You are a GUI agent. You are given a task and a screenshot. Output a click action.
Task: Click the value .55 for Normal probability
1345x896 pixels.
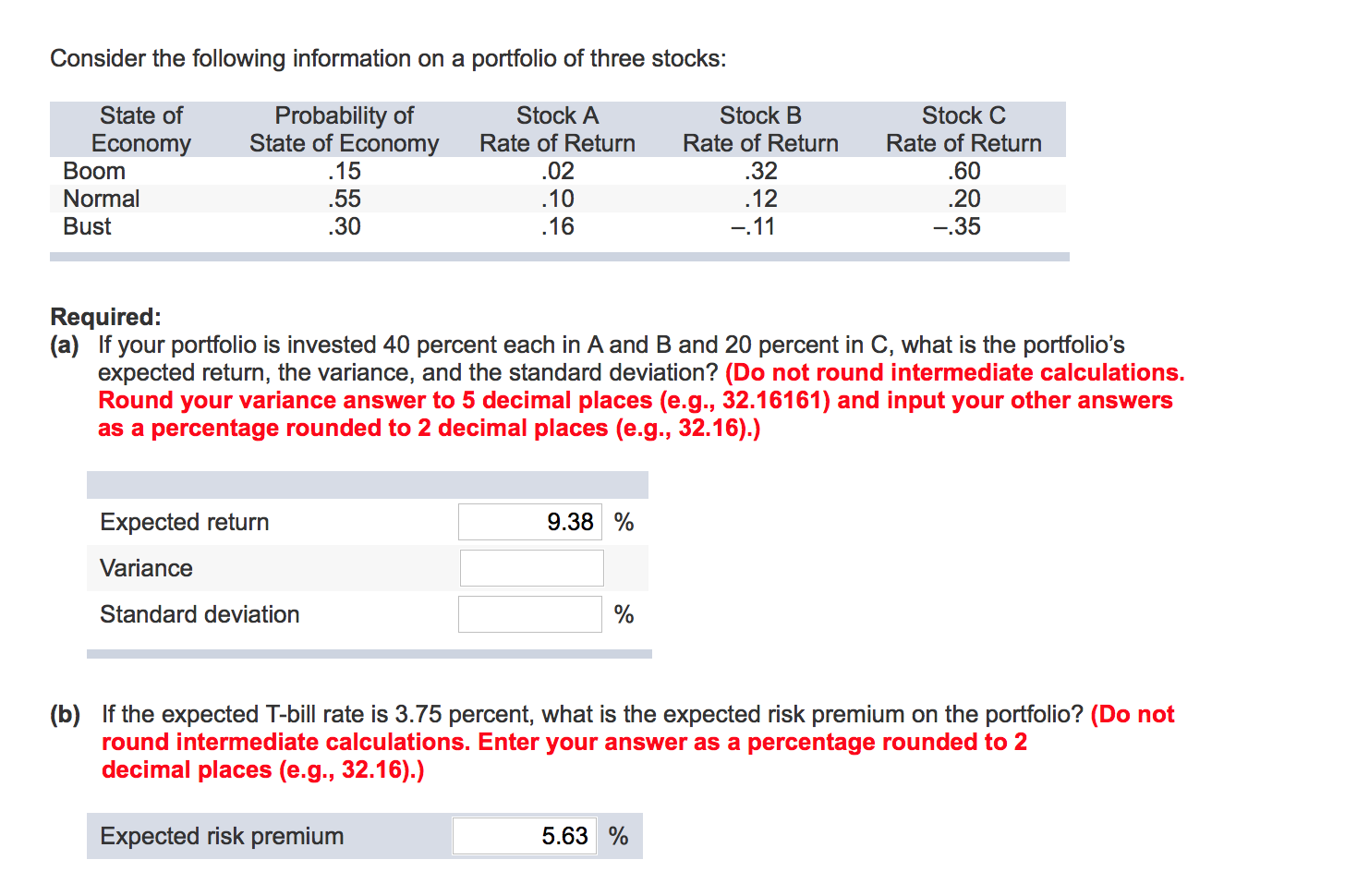click(345, 198)
